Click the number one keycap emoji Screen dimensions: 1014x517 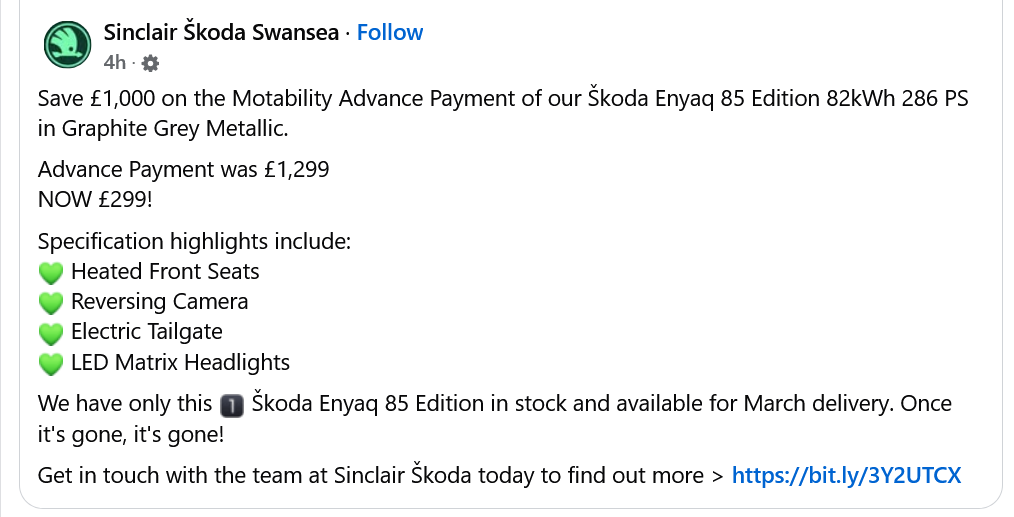point(231,405)
